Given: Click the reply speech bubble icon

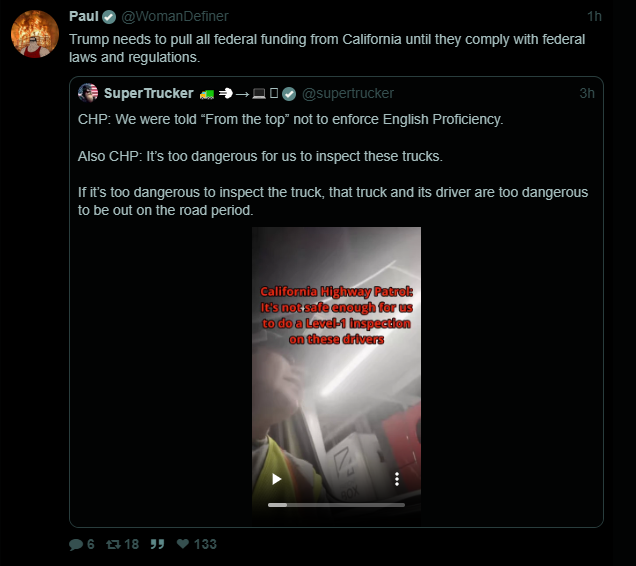Looking at the screenshot, I should click(x=76, y=544).
